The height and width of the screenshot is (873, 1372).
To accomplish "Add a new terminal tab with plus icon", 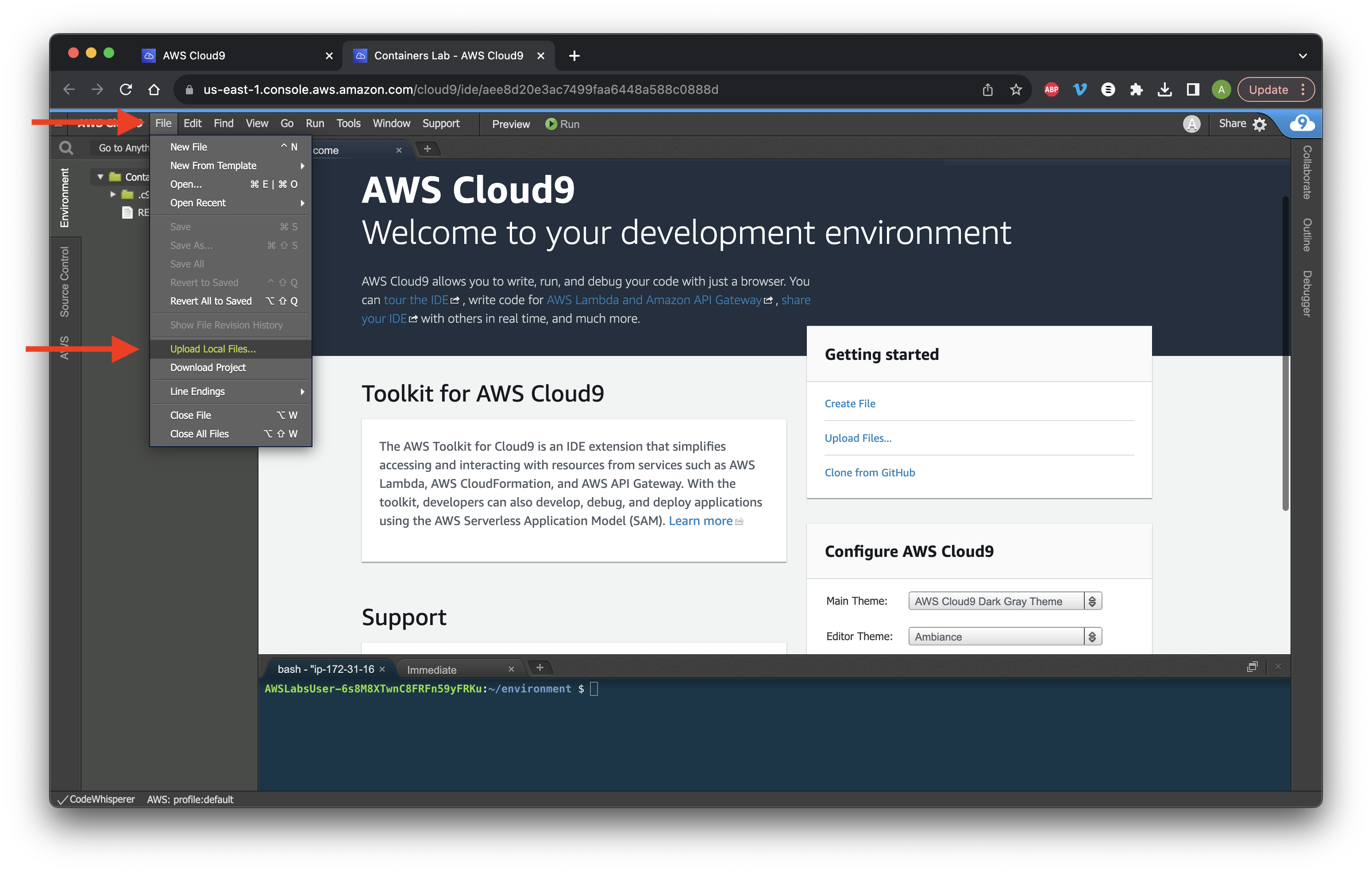I will [540, 667].
